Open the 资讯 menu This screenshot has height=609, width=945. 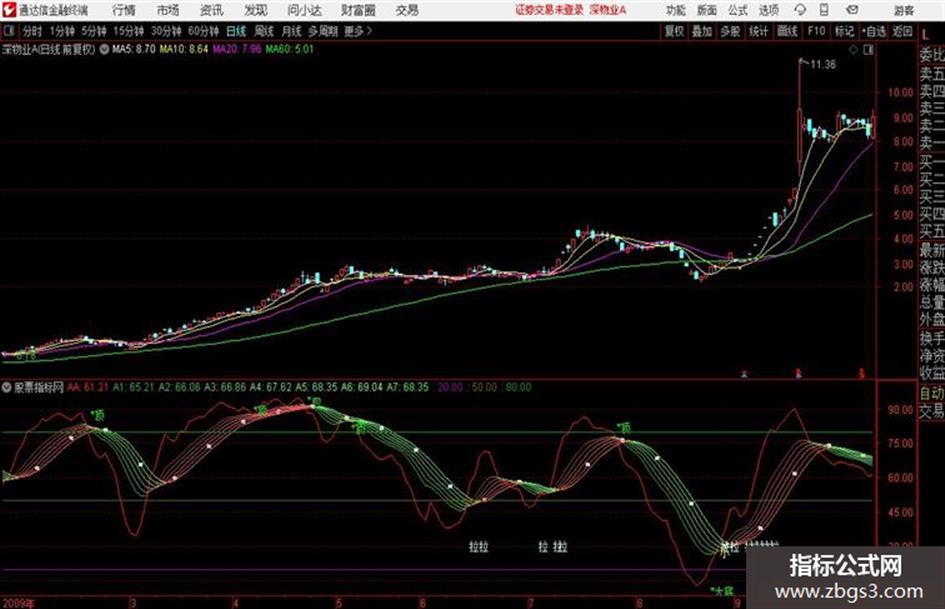tap(211, 10)
